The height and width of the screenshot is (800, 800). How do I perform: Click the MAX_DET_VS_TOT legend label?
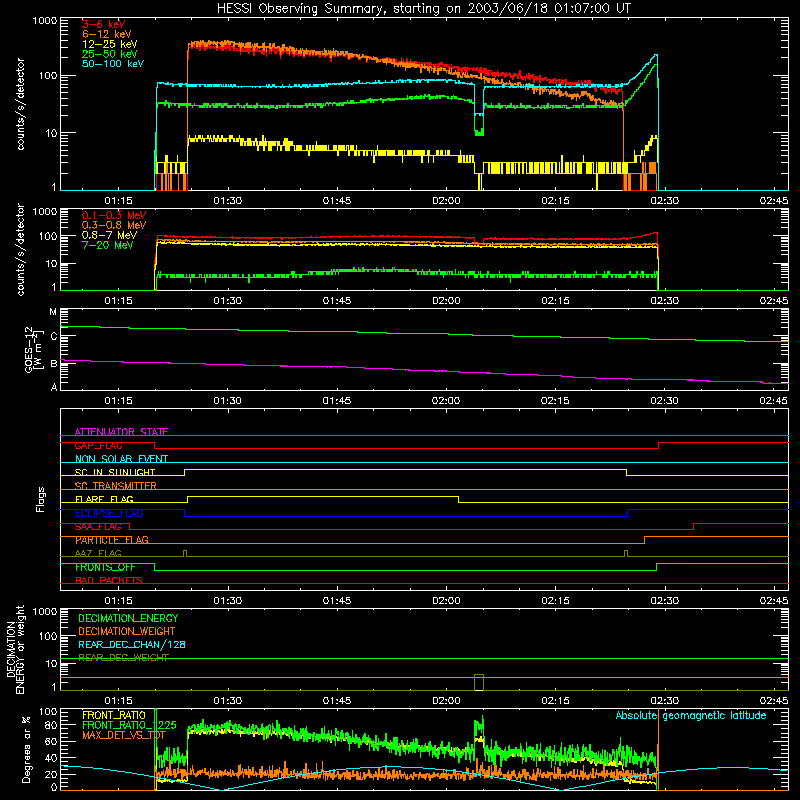pyautogui.click(x=123, y=735)
